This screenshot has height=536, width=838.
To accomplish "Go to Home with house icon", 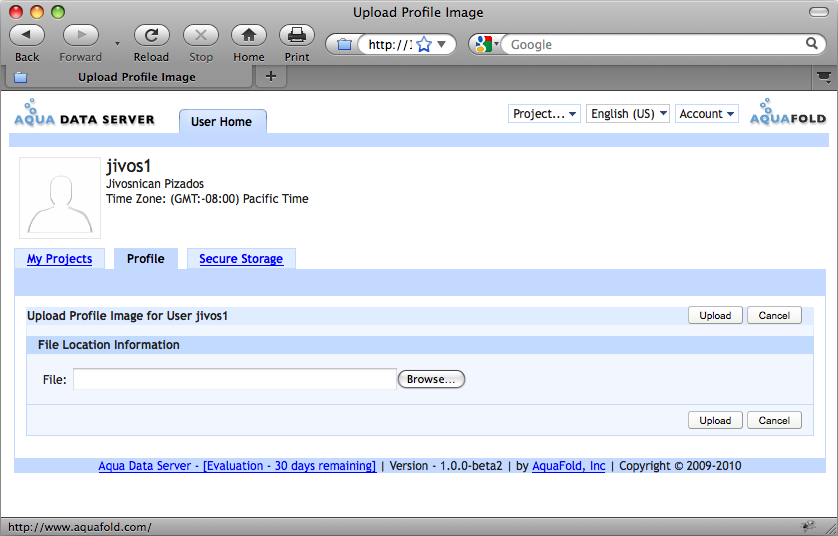I will point(249,35).
